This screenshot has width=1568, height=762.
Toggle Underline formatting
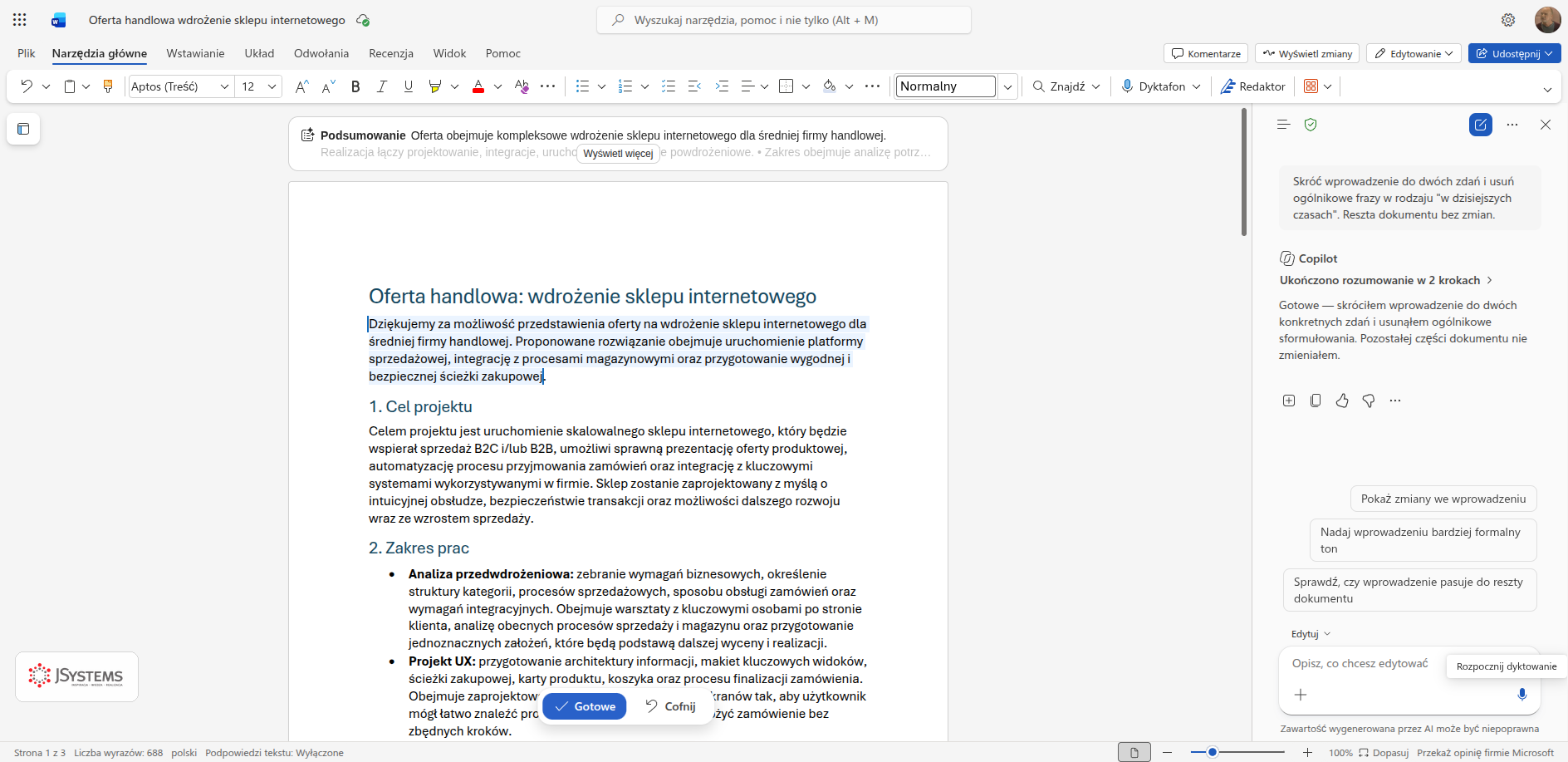point(408,86)
